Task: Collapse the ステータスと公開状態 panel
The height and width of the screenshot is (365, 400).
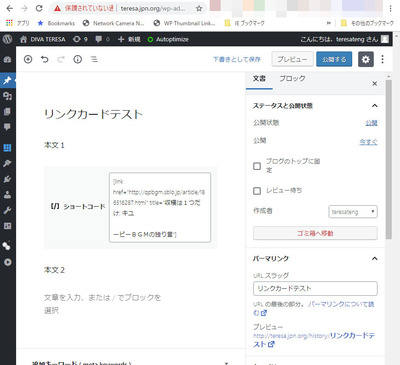Action: click(x=375, y=106)
